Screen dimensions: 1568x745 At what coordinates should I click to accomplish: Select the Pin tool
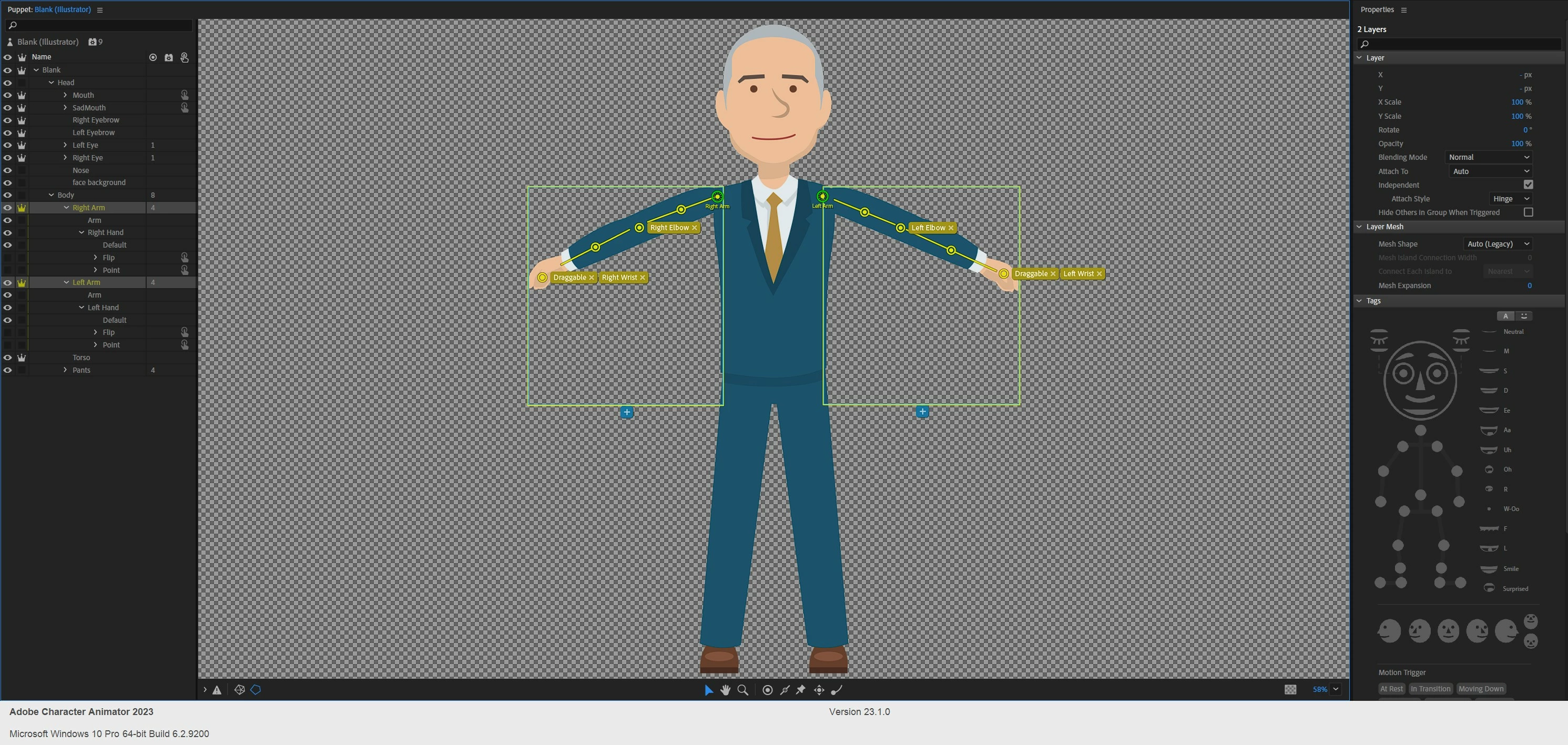pyautogui.click(x=801, y=690)
